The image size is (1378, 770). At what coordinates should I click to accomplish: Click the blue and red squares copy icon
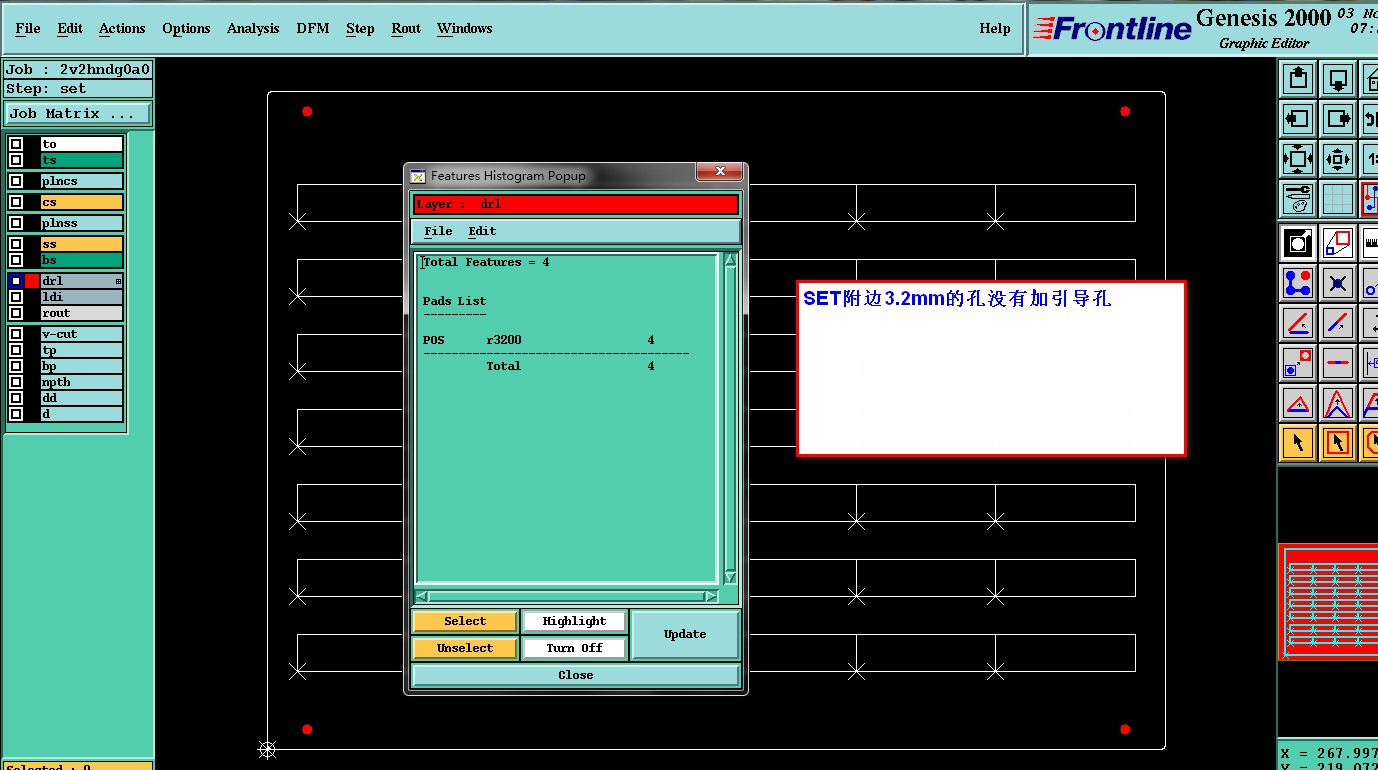point(1298,362)
